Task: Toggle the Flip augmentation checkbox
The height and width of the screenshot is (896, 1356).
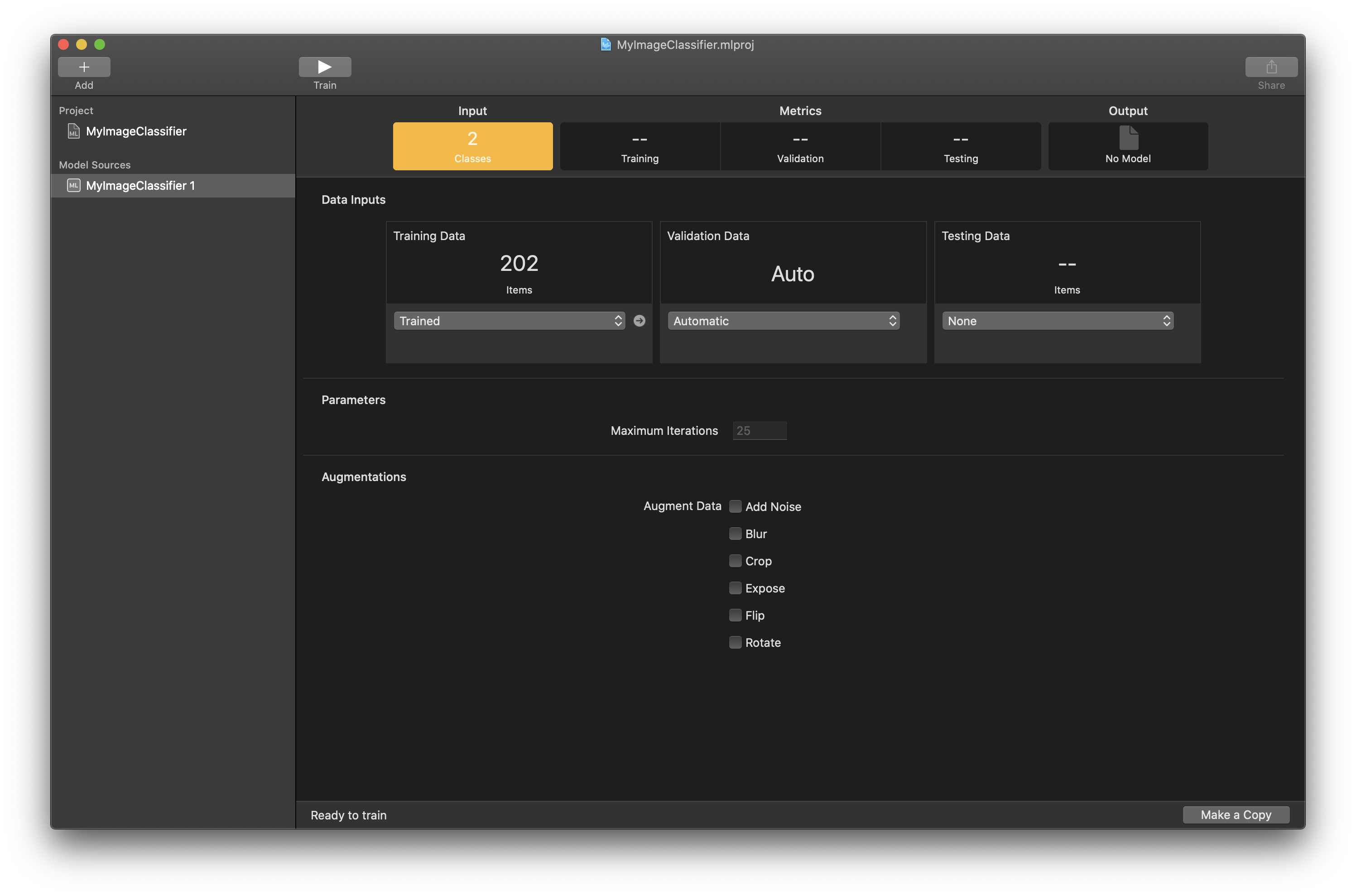Action: [x=735, y=616]
